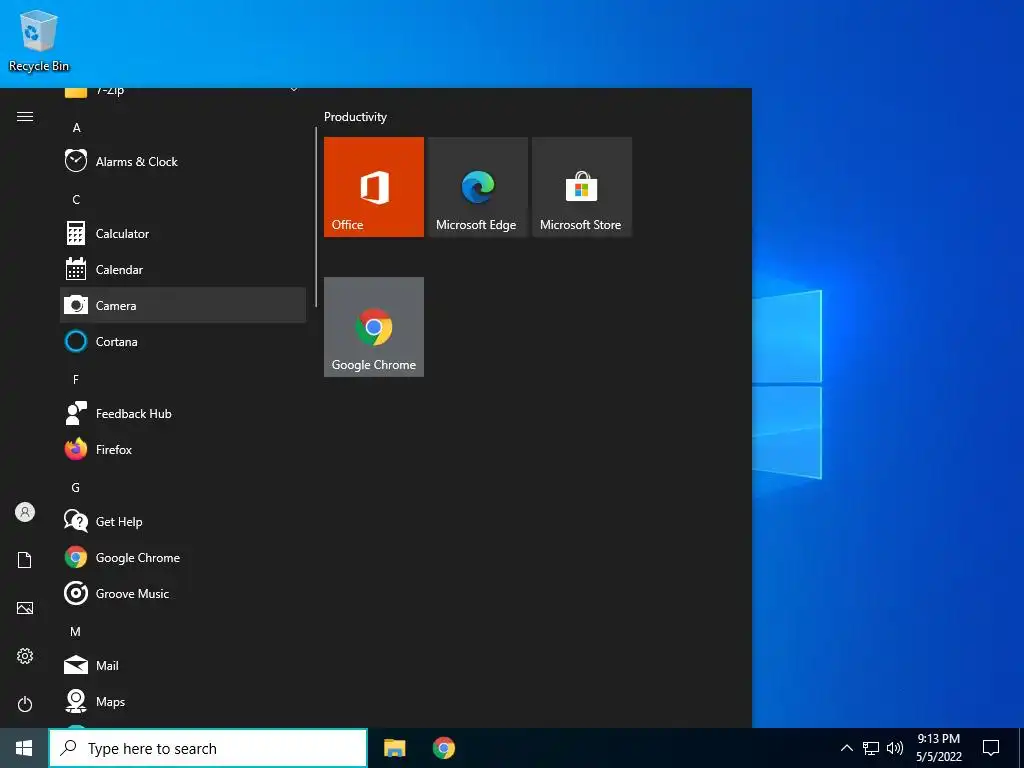The image size is (1024, 768).
Task: Open File Explorer from the taskbar
Action: pyautogui.click(x=394, y=748)
